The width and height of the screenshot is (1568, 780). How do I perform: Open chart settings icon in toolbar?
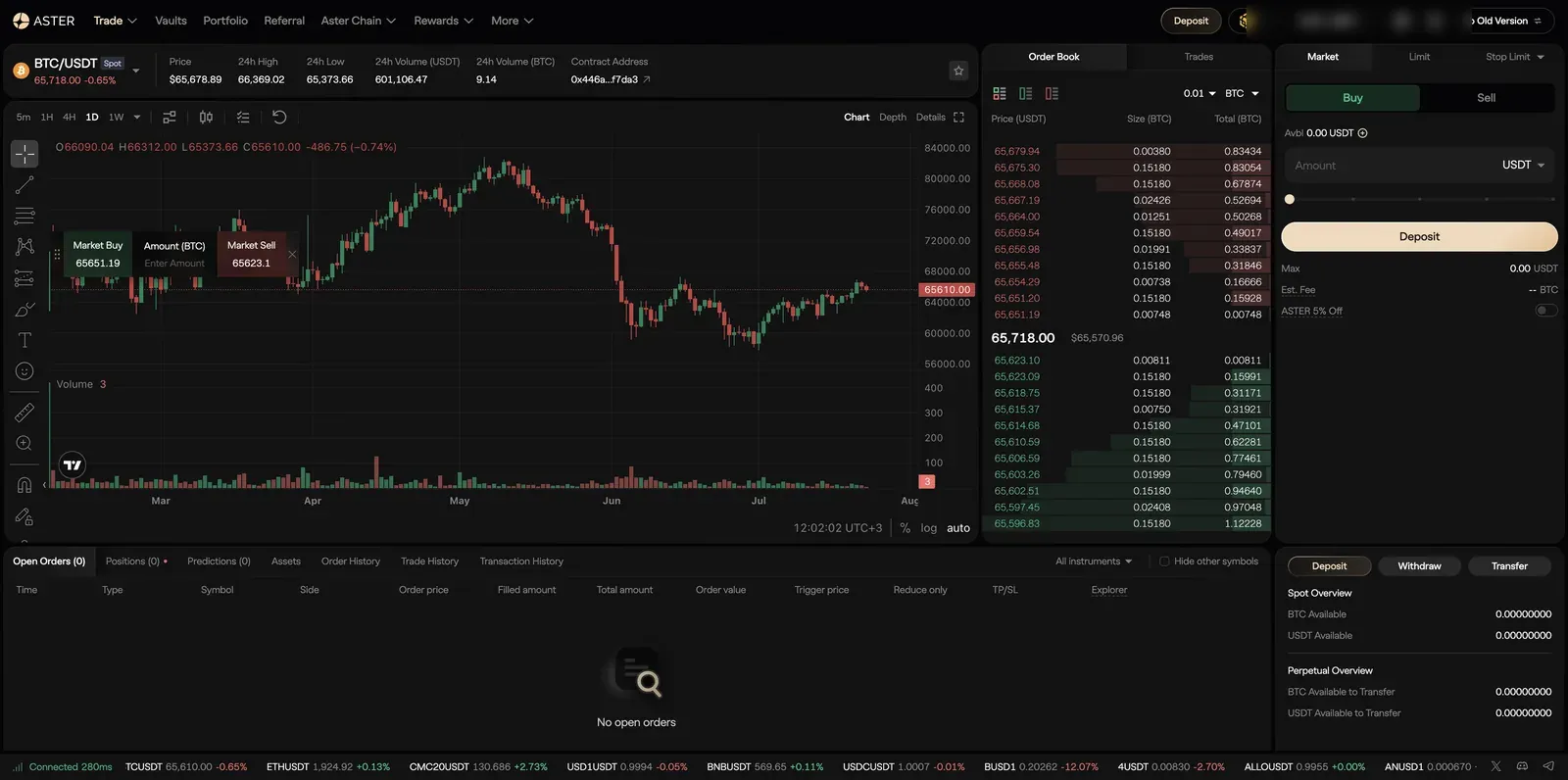pyautogui.click(x=170, y=118)
